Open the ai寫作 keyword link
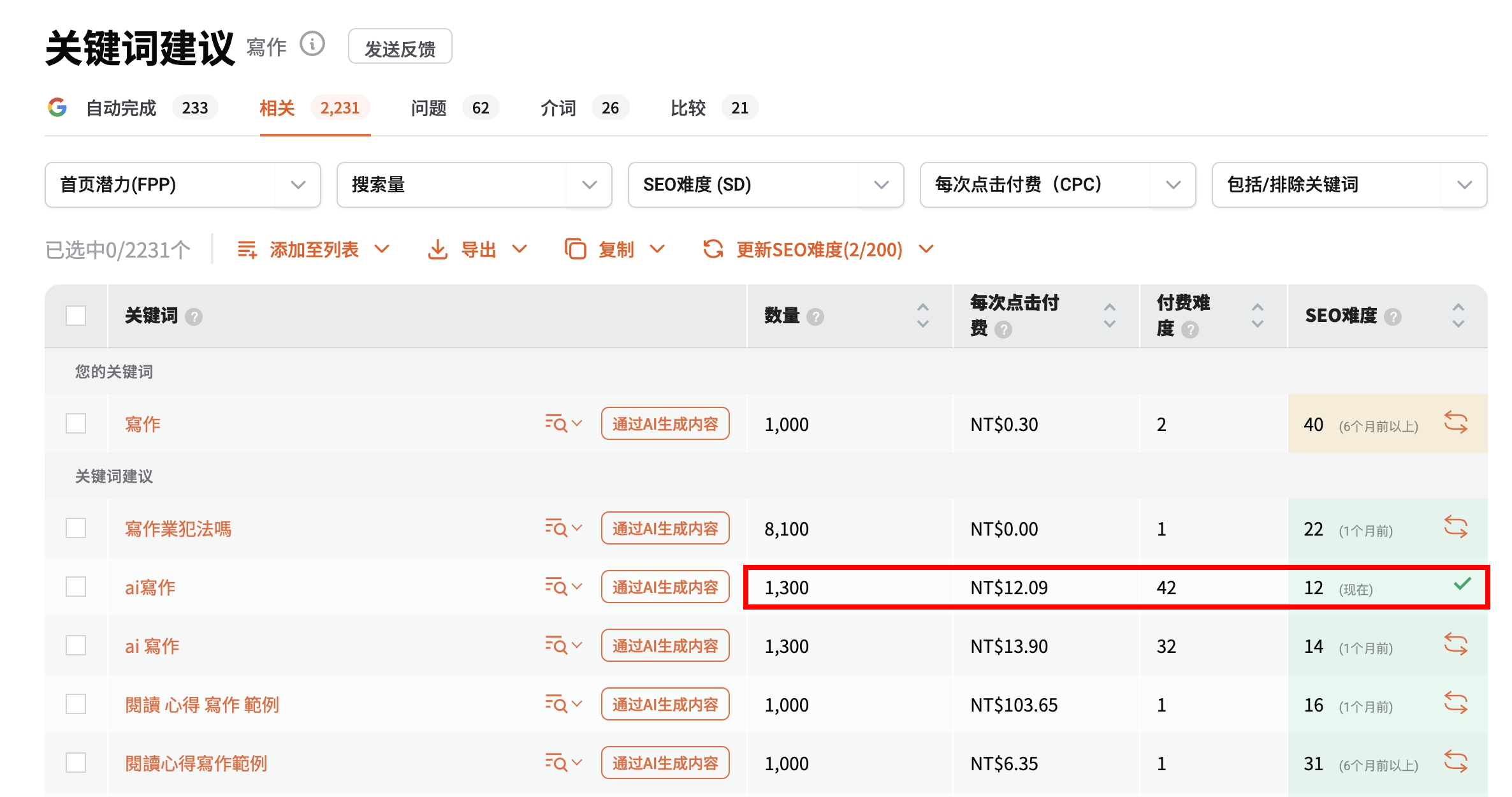Image resolution: width=1512 pixels, height=797 pixels. [x=150, y=587]
